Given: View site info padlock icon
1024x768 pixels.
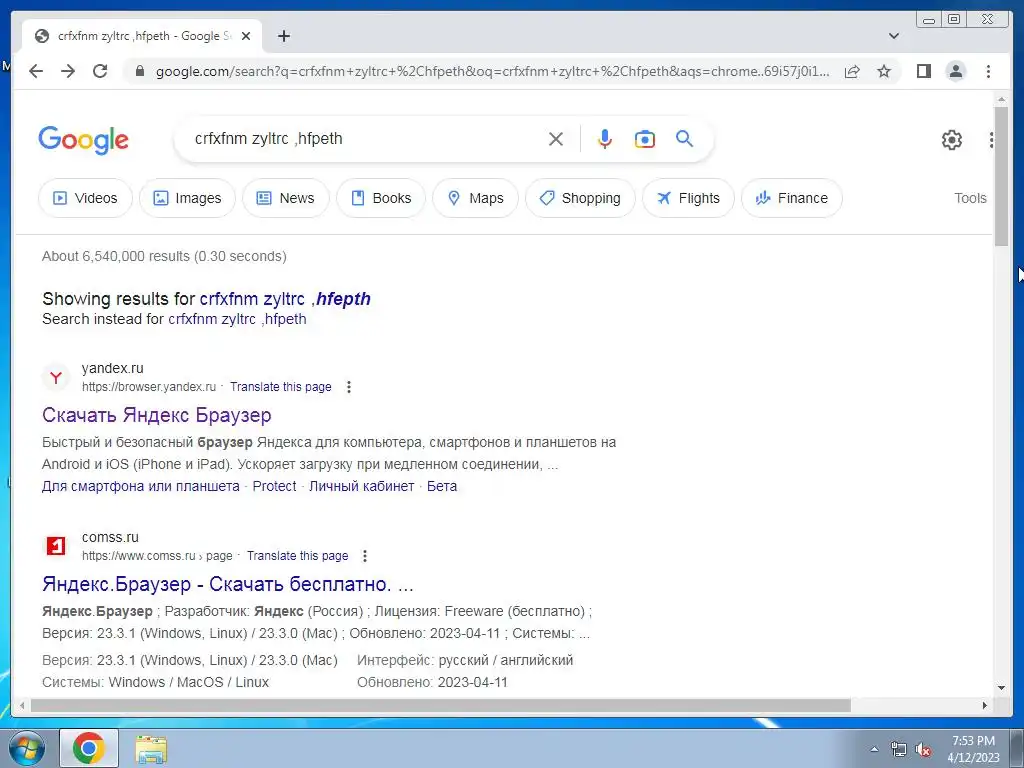Looking at the screenshot, I should coord(139,71).
